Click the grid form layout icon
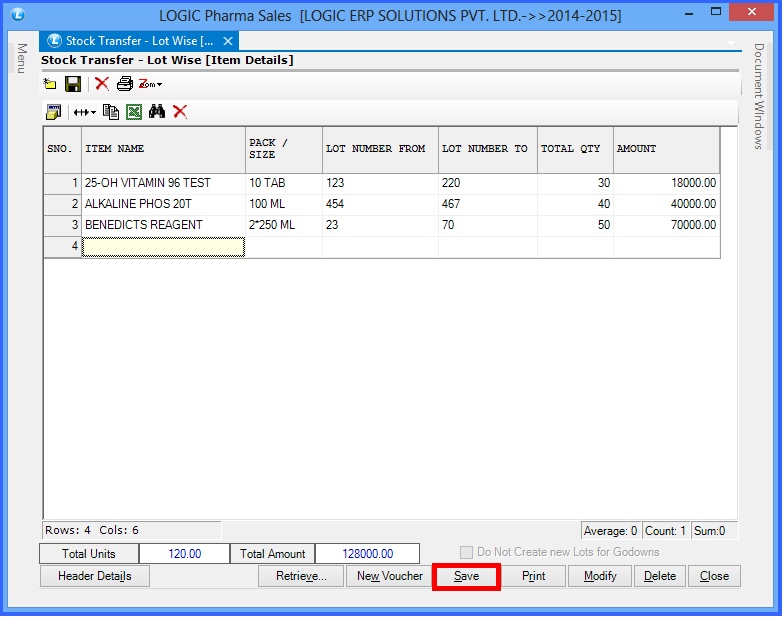The height and width of the screenshot is (617, 783). coord(53,112)
